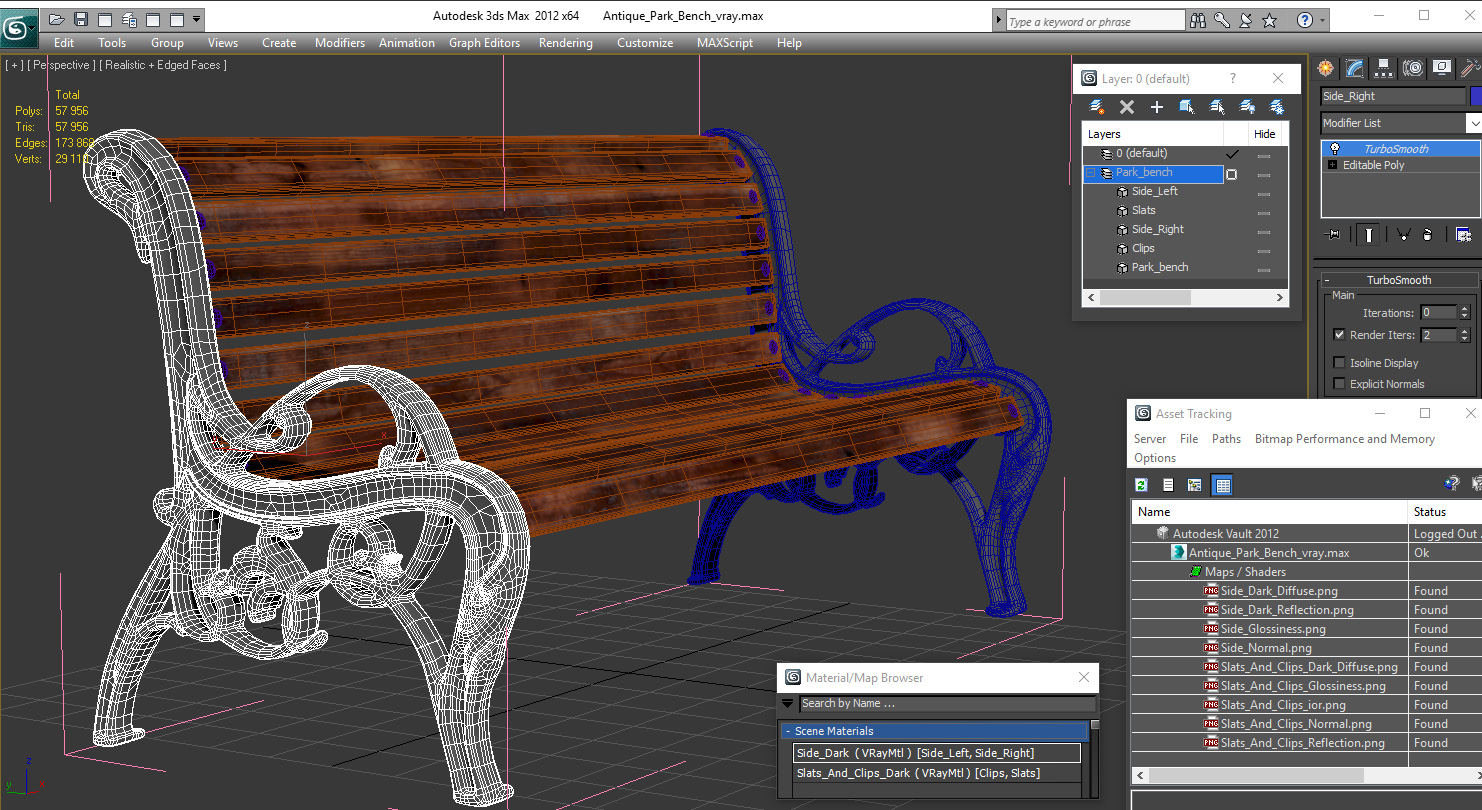Click Table View icon in Asset Tracking
The height and width of the screenshot is (810, 1482).
[x=1222, y=485]
